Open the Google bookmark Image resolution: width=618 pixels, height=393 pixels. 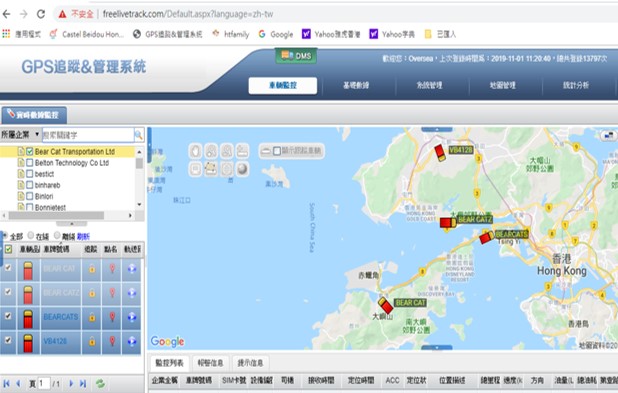tap(275, 34)
